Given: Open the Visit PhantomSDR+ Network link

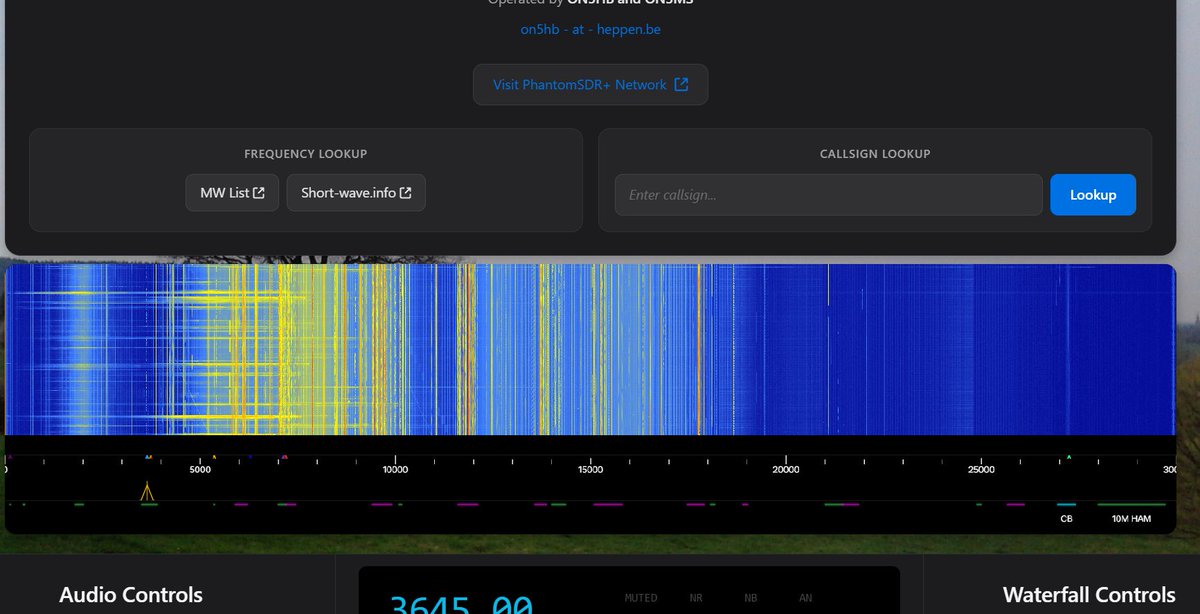Looking at the screenshot, I should (x=590, y=85).
